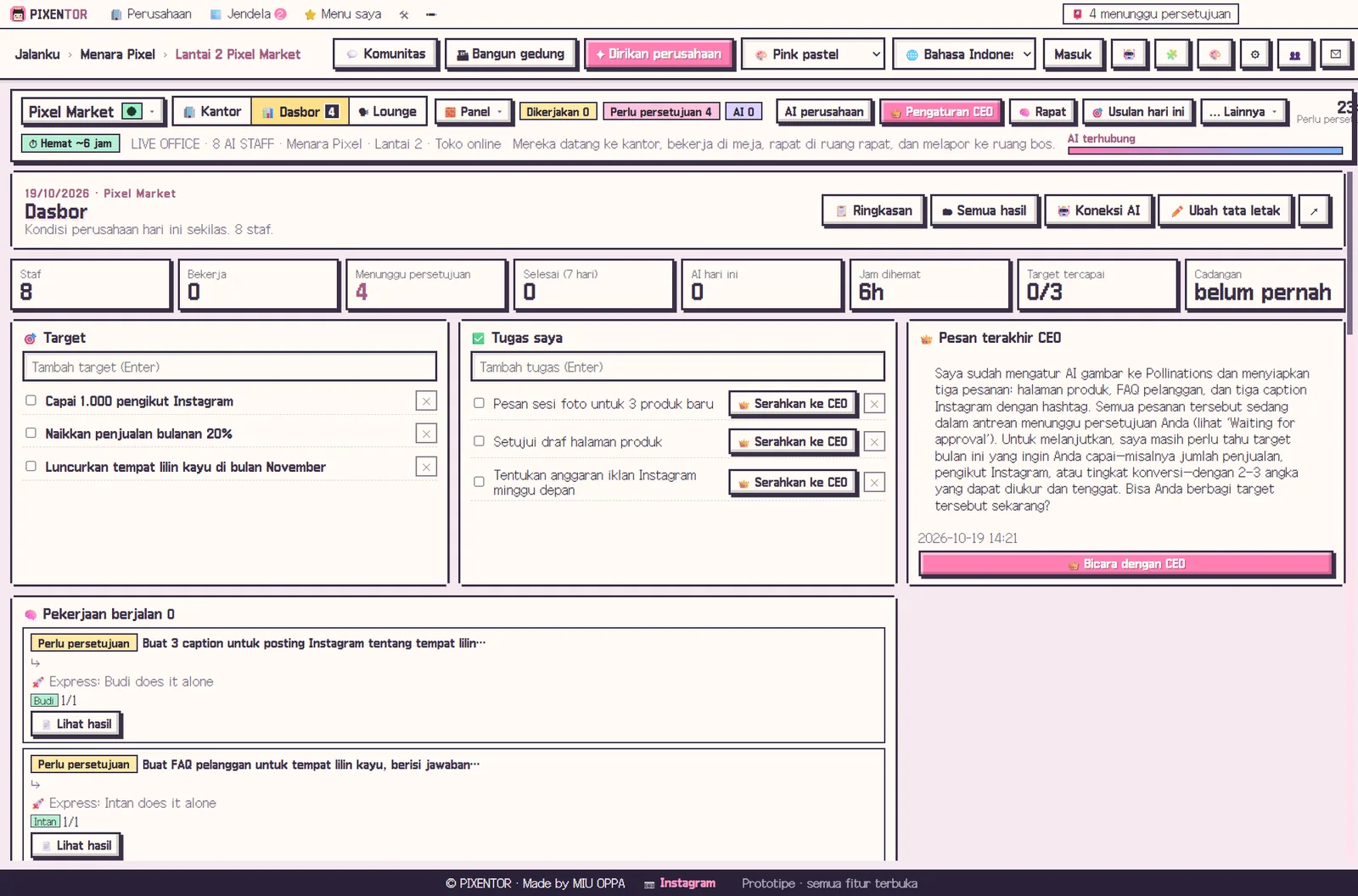Tick 'Setujui draf halaman produk' checkbox
Image resolution: width=1358 pixels, height=896 pixels.
point(479,441)
